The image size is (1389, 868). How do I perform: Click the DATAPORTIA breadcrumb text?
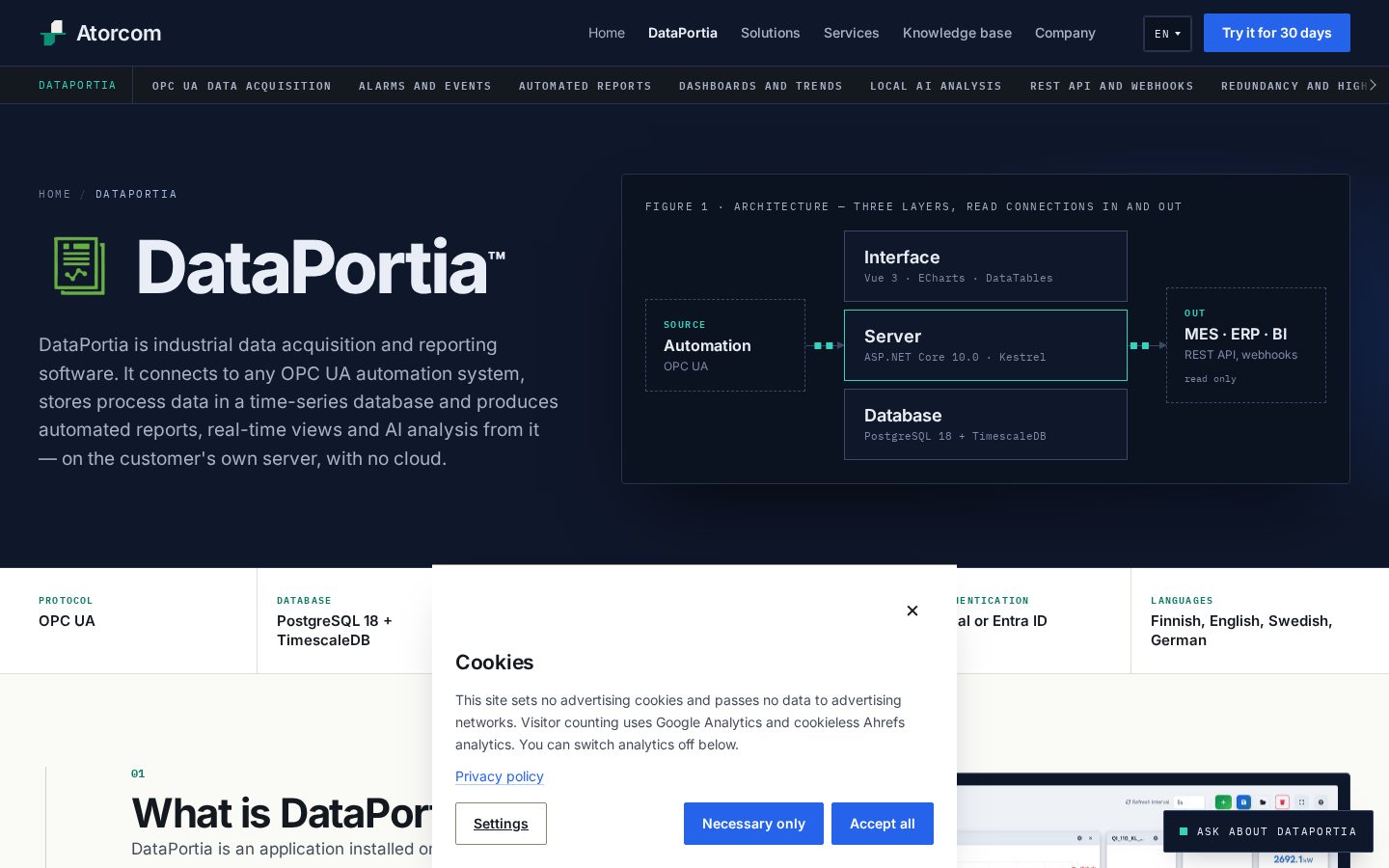[x=136, y=194]
